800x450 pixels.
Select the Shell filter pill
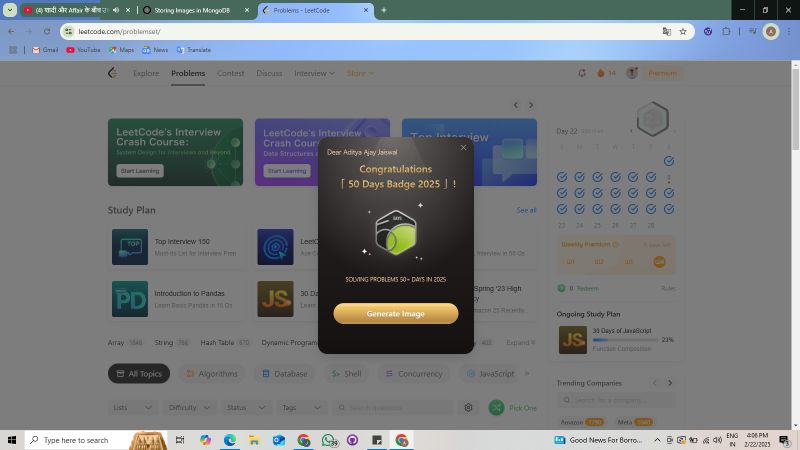346,373
